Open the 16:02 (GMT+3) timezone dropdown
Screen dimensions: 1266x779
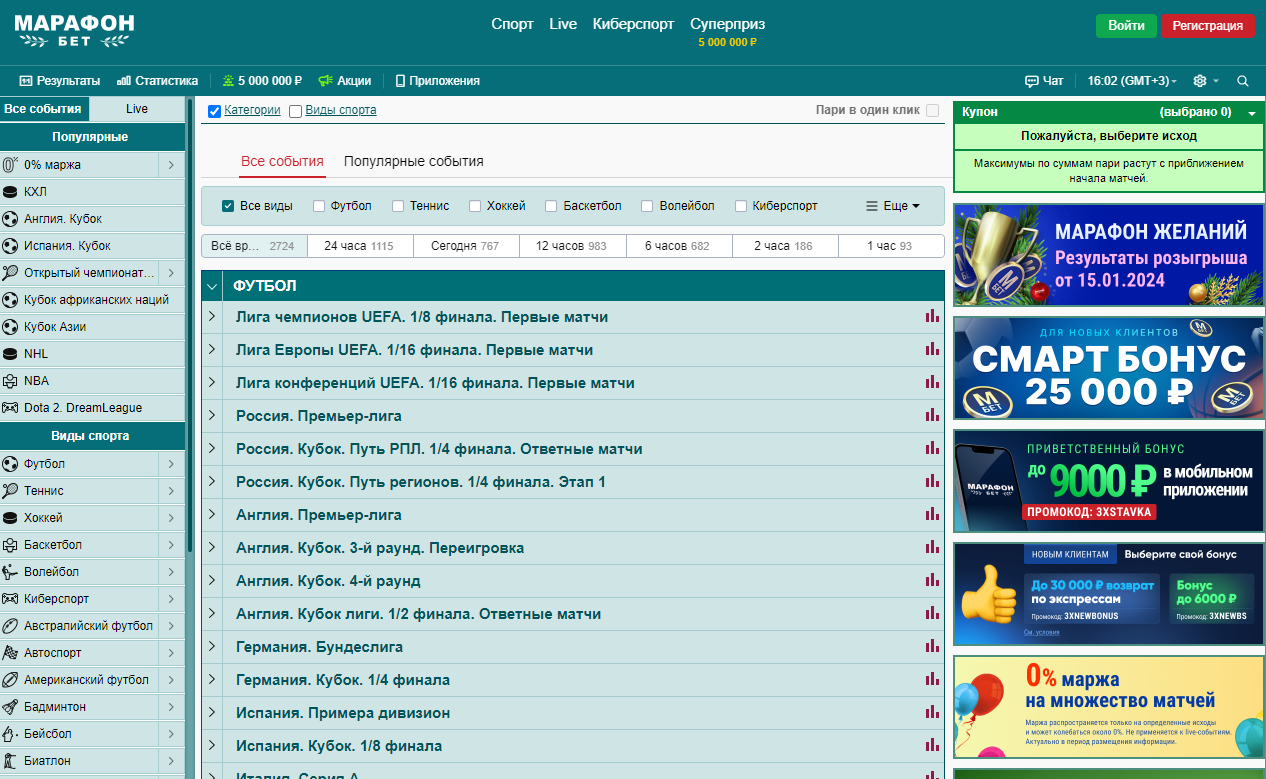pos(1132,81)
